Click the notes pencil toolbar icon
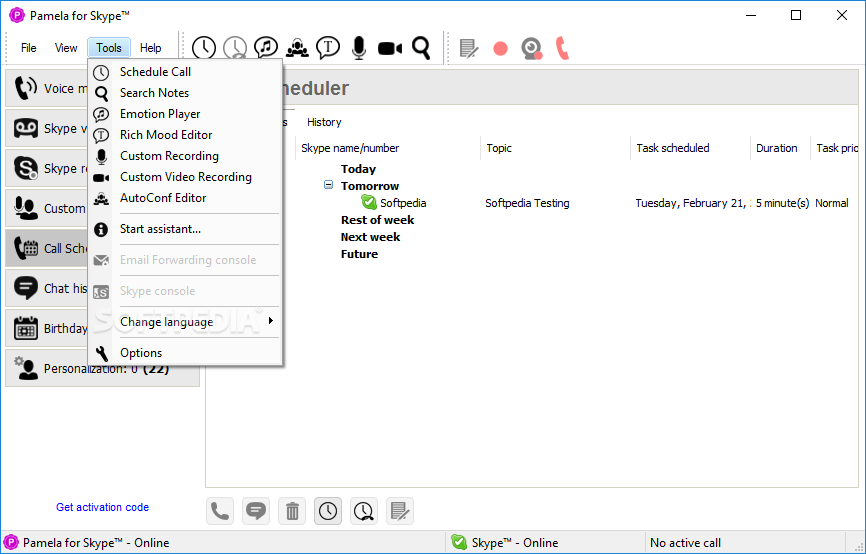This screenshot has width=866, height=554. 469,49
